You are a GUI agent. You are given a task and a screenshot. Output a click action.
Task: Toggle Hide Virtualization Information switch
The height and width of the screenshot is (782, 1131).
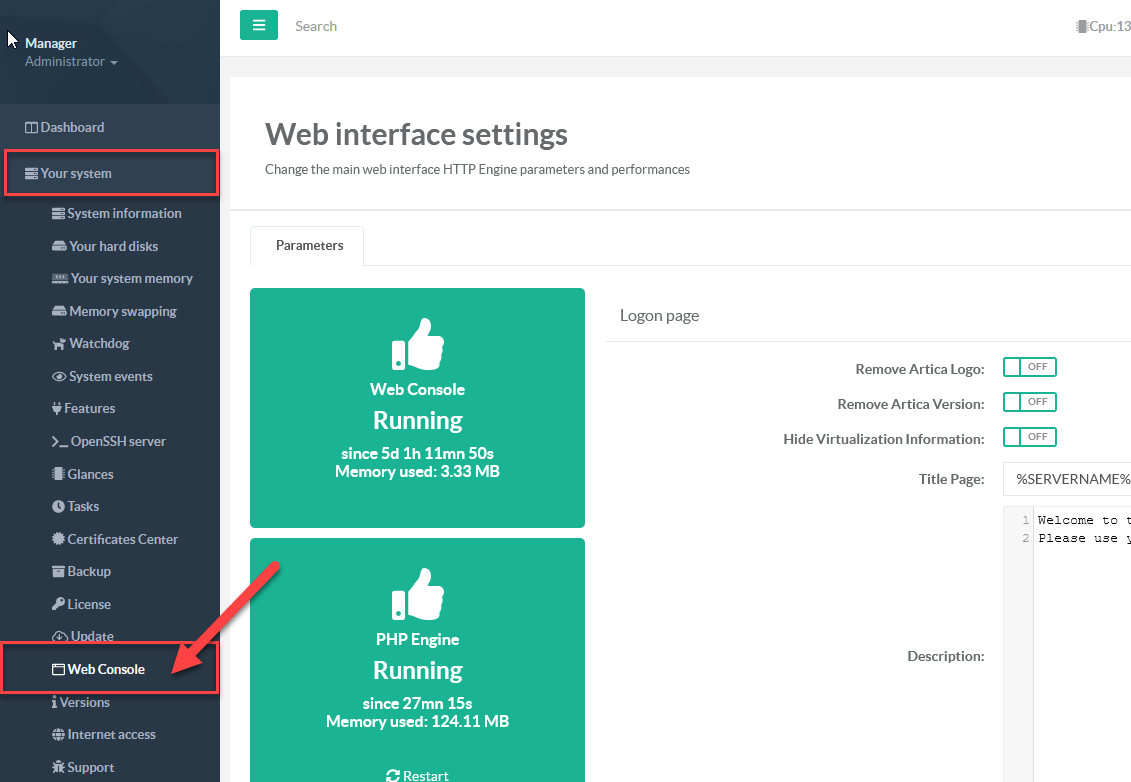(x=1029, y=437)
